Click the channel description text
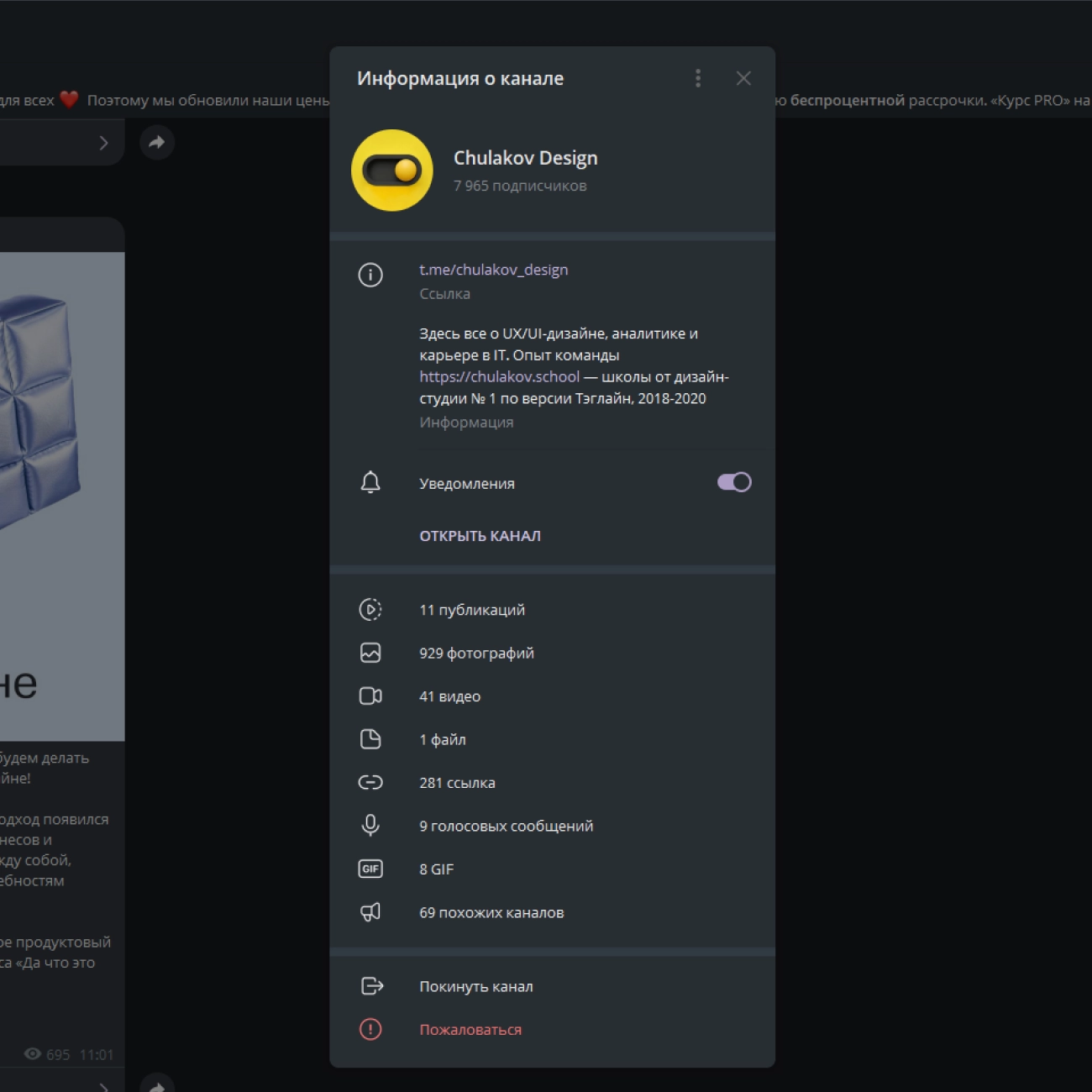This screenshot has width=1092, height=1092. point(575,366)
